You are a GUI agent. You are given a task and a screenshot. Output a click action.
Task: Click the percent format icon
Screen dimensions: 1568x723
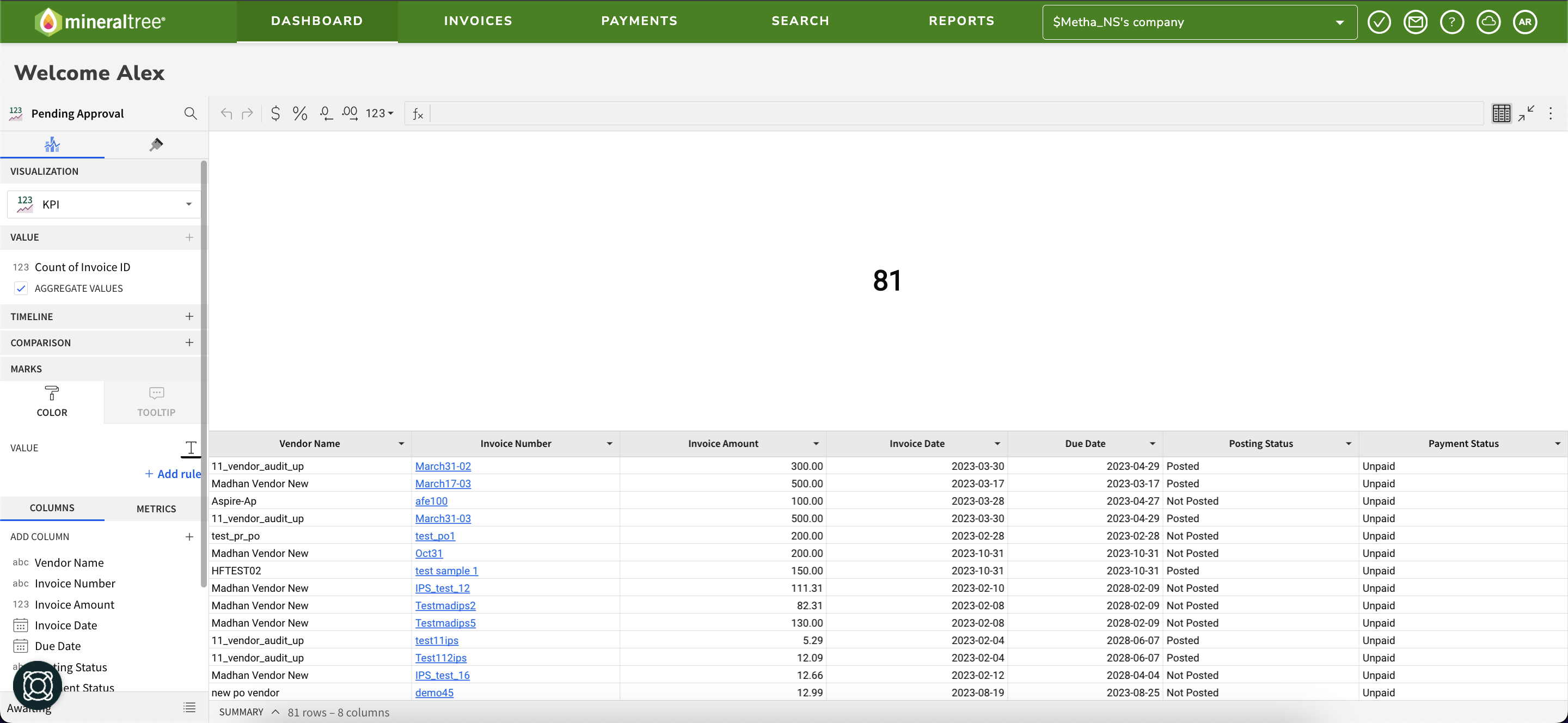299,113
